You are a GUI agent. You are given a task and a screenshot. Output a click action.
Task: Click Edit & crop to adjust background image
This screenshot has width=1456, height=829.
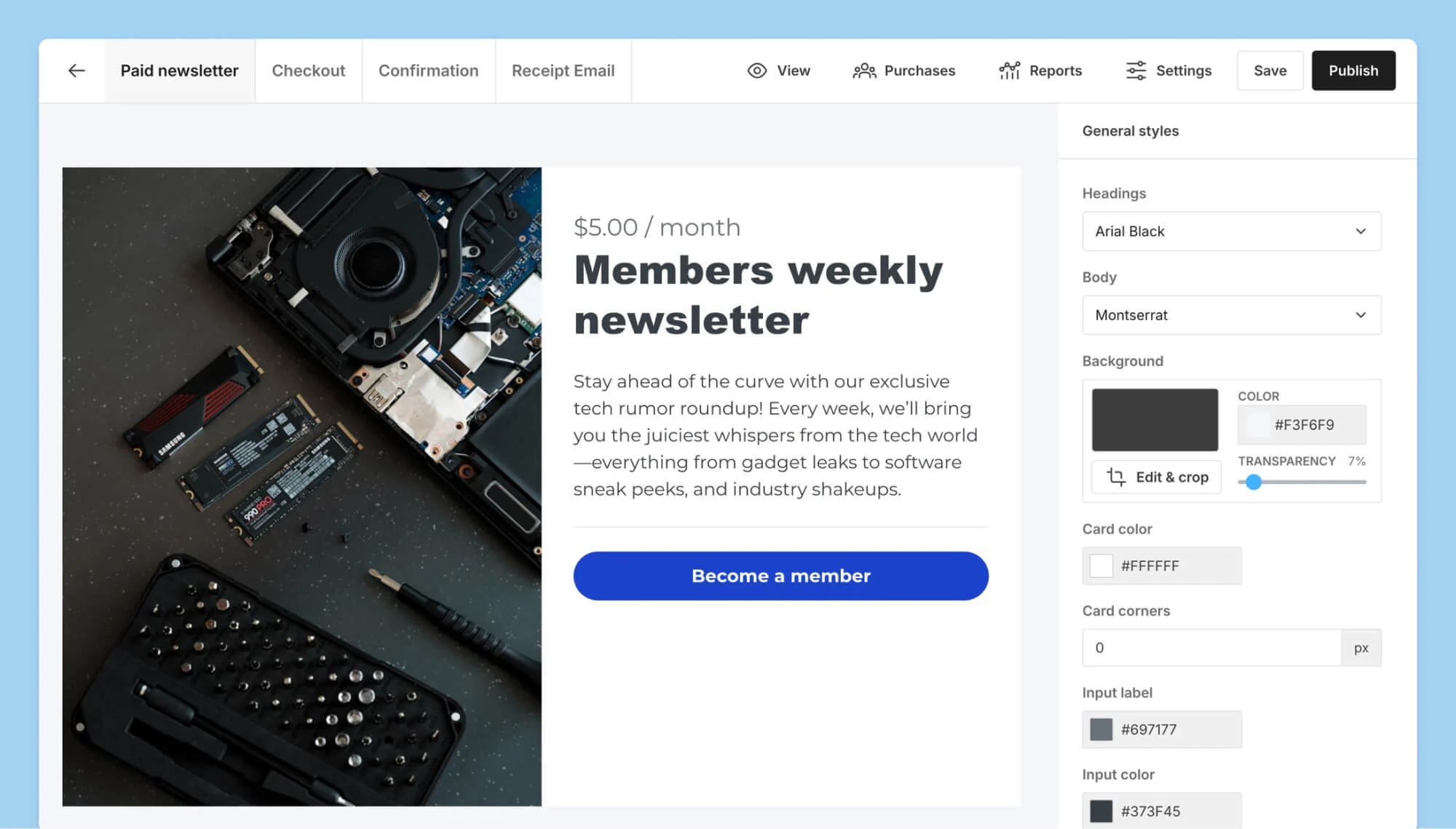(x=1156, y=477)
